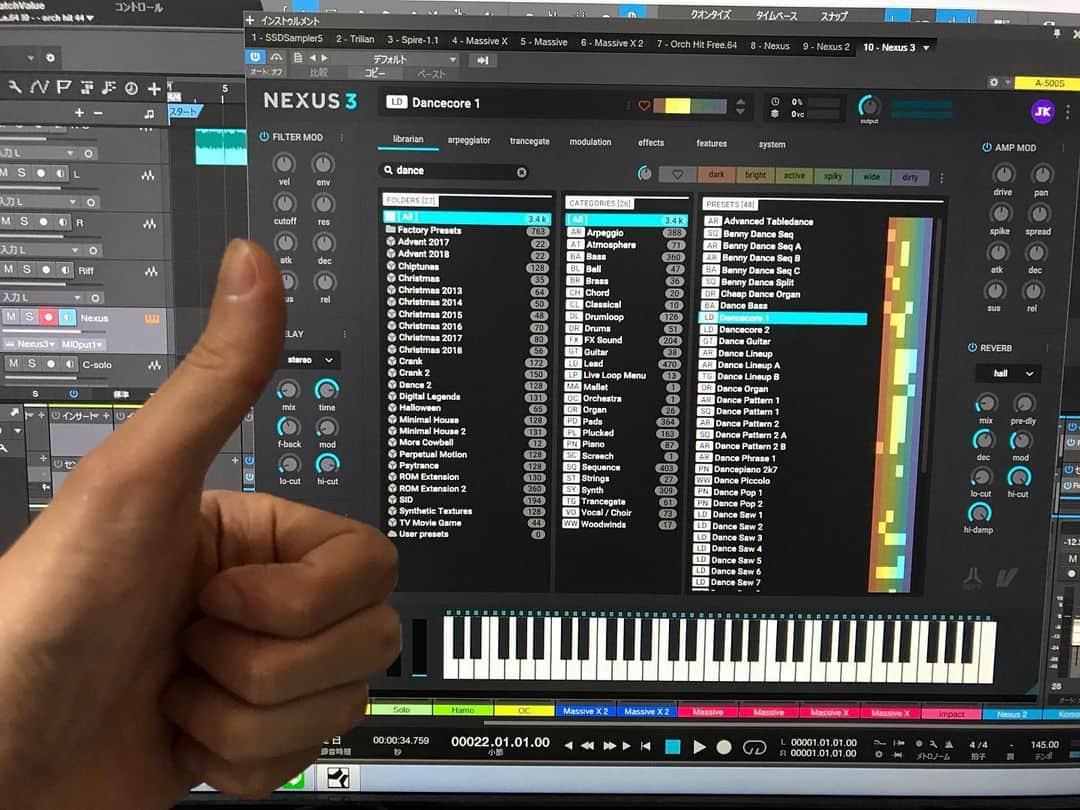Rewind using the transport bar
The width and height of the screenshot is (1080, 810).
588,745
